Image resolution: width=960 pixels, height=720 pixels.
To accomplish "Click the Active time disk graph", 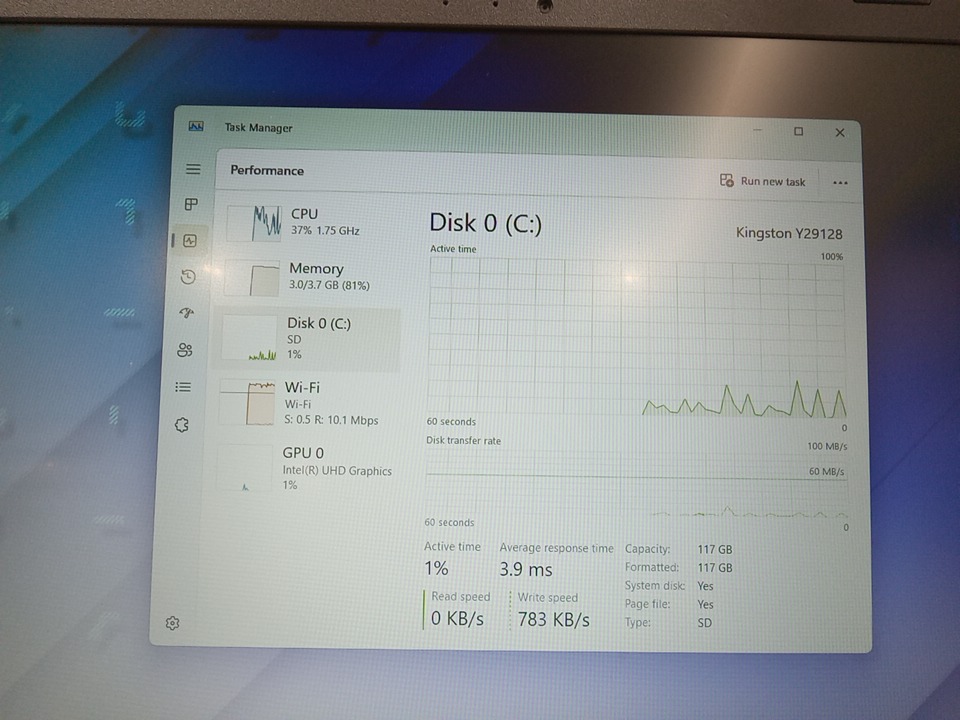I will click(x=637, y=337).
